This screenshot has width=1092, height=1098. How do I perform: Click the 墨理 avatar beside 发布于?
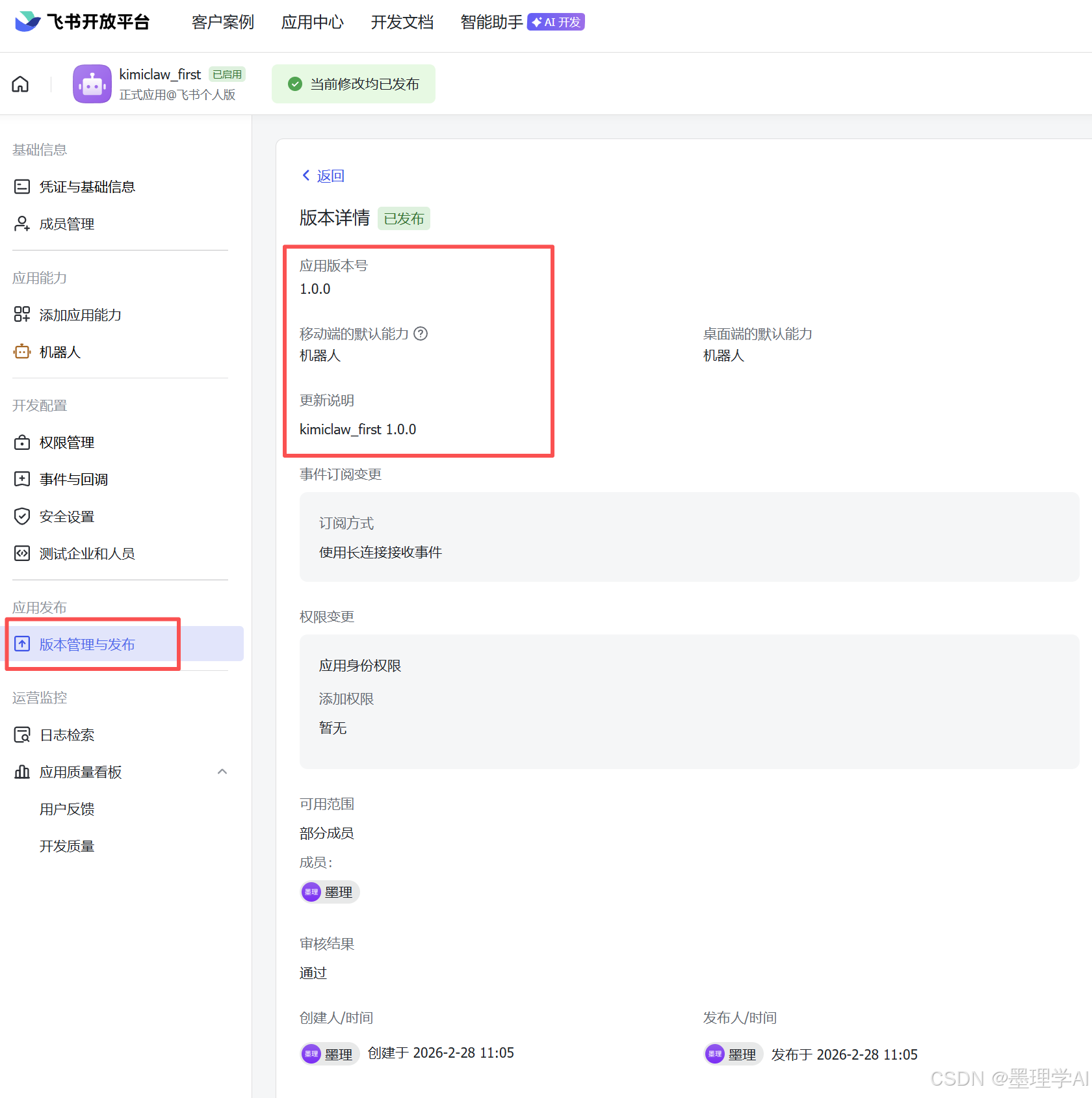coord(715,1054)
